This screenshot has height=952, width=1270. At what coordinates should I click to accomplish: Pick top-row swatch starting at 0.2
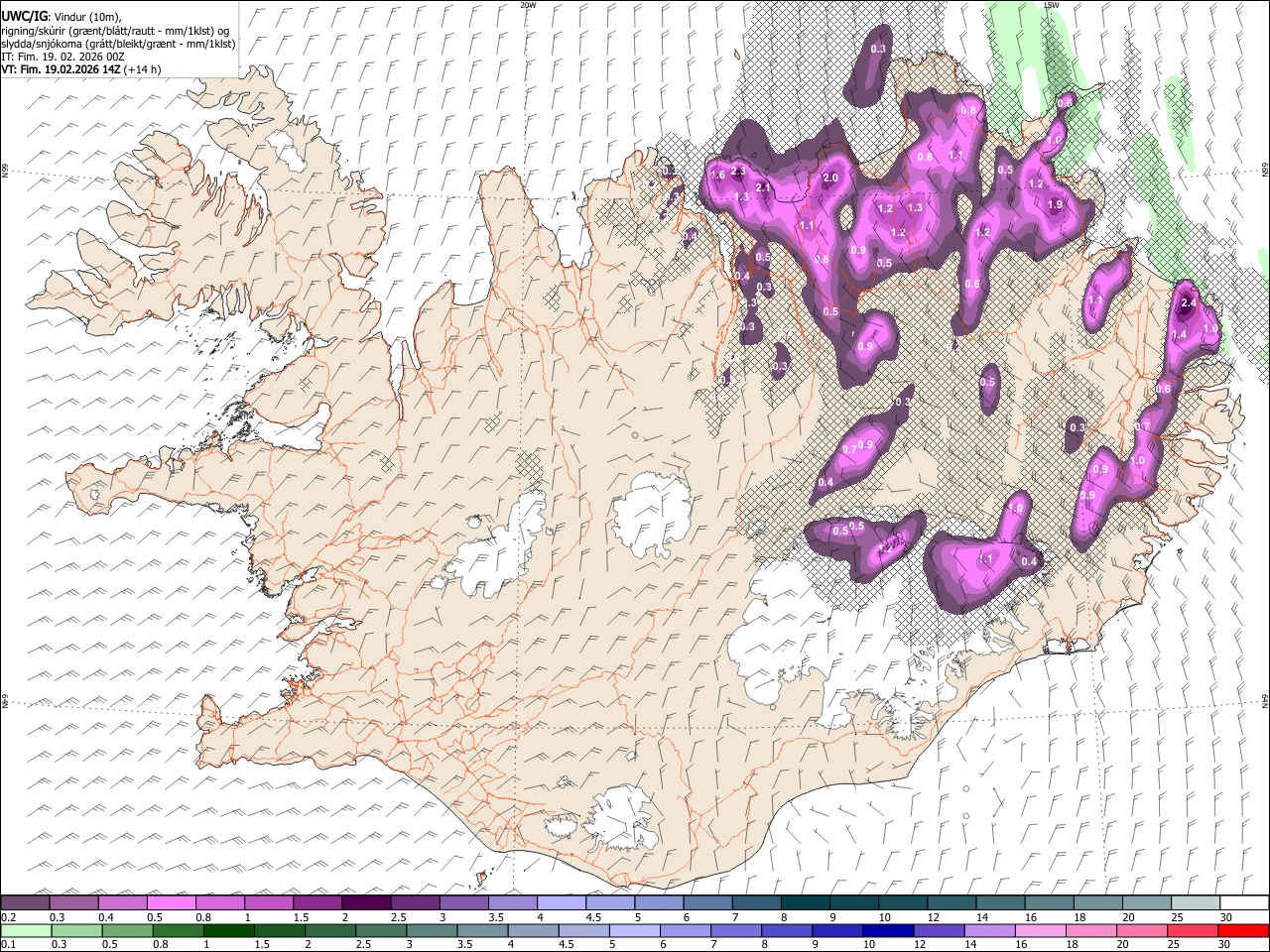click(25, 902)
